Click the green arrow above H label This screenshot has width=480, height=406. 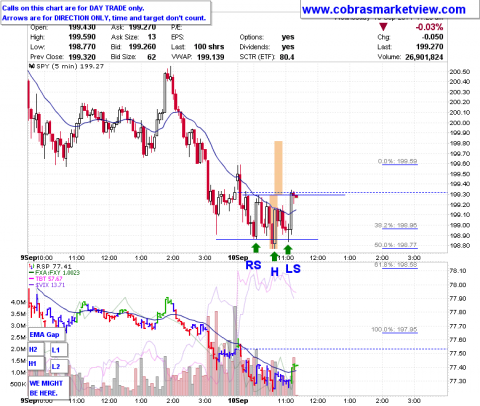coord(274,256)
